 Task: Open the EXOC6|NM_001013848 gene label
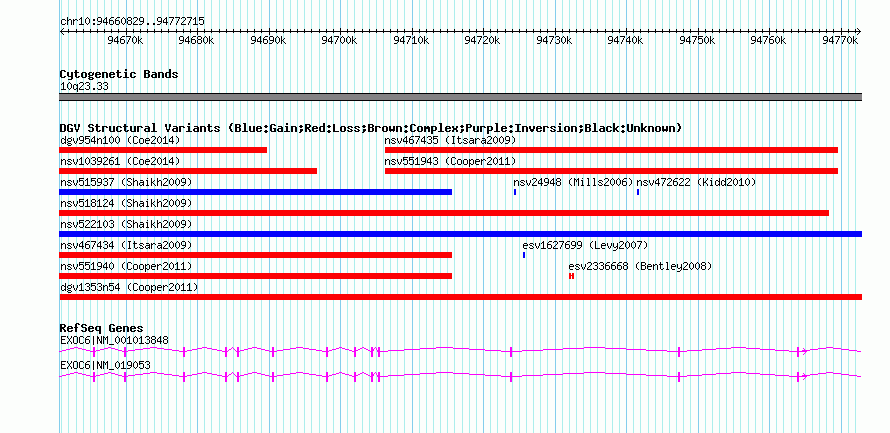coord(114,340)
